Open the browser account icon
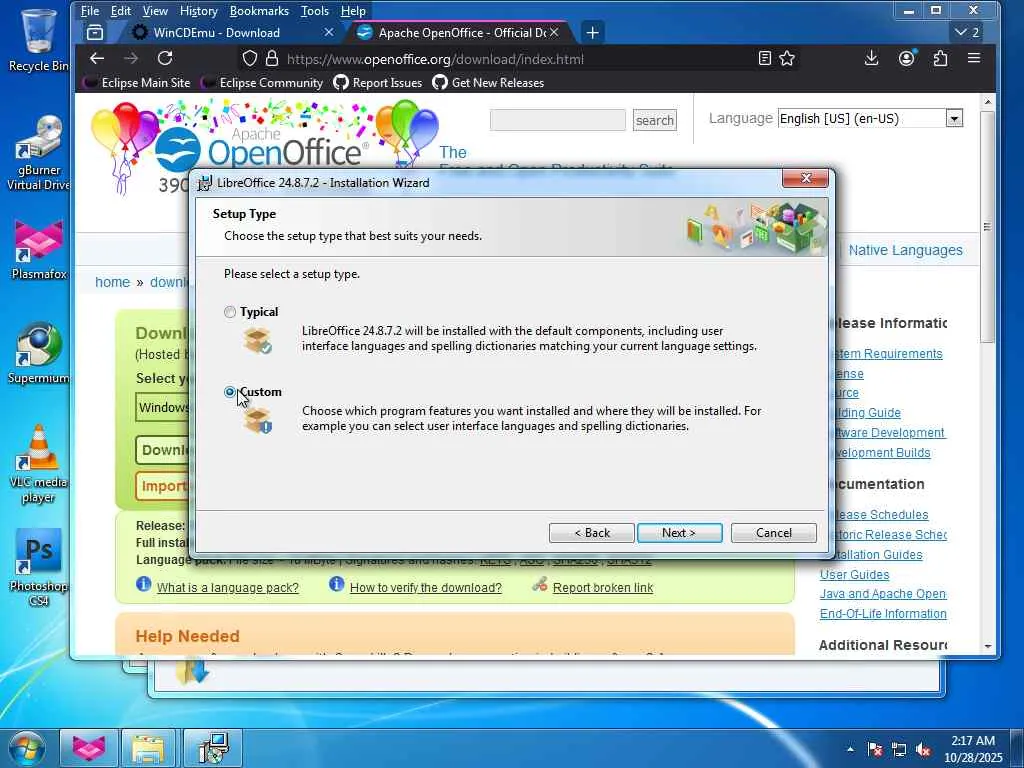The height and width of the screenshot is (768, 1024). tap(906, 59)
